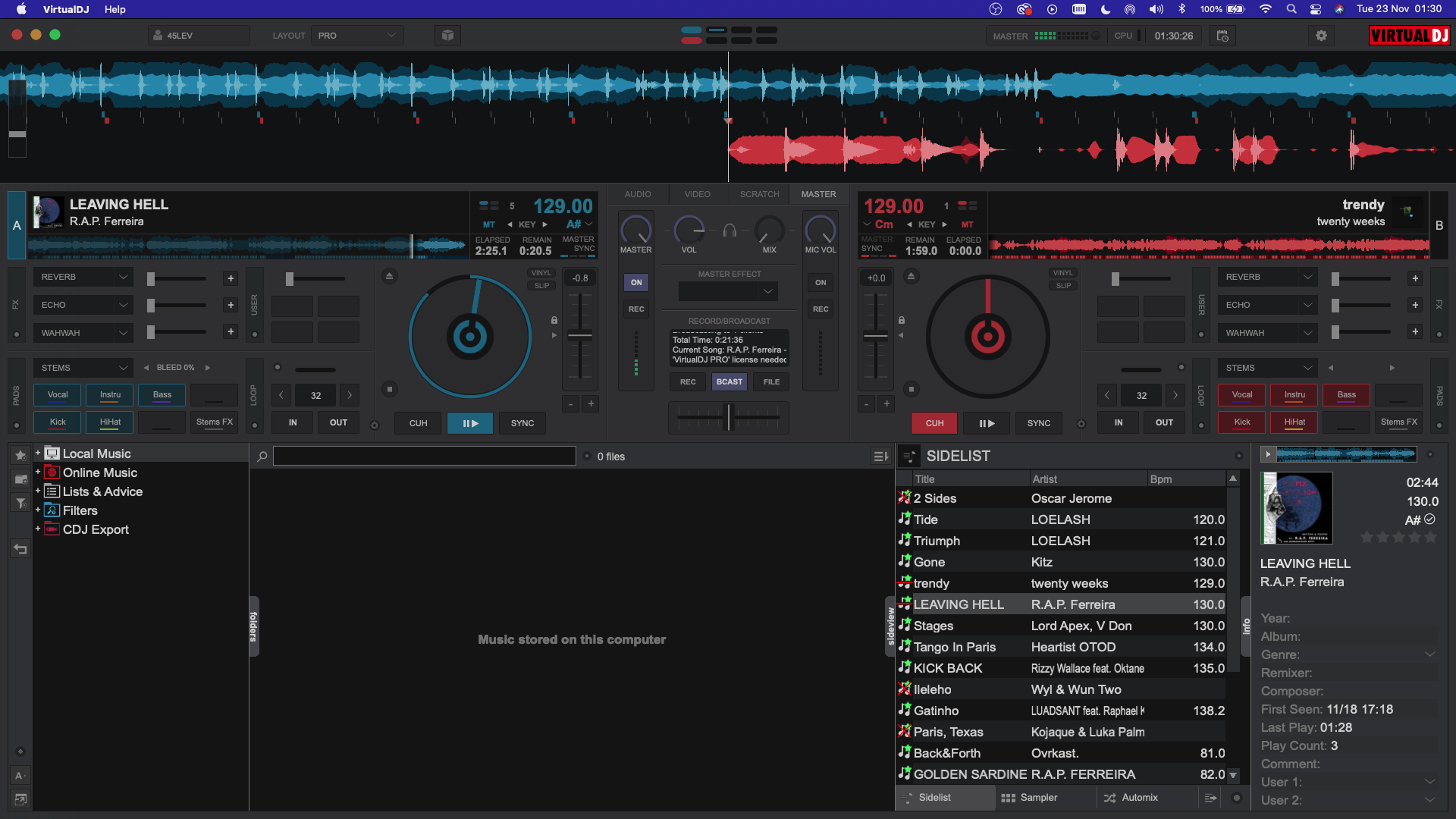Click the filter funnel icon in sidebar
Image resolution: width=1456 pixels, height=819 pixels.
pyautogui.click(x=20, y=504)
